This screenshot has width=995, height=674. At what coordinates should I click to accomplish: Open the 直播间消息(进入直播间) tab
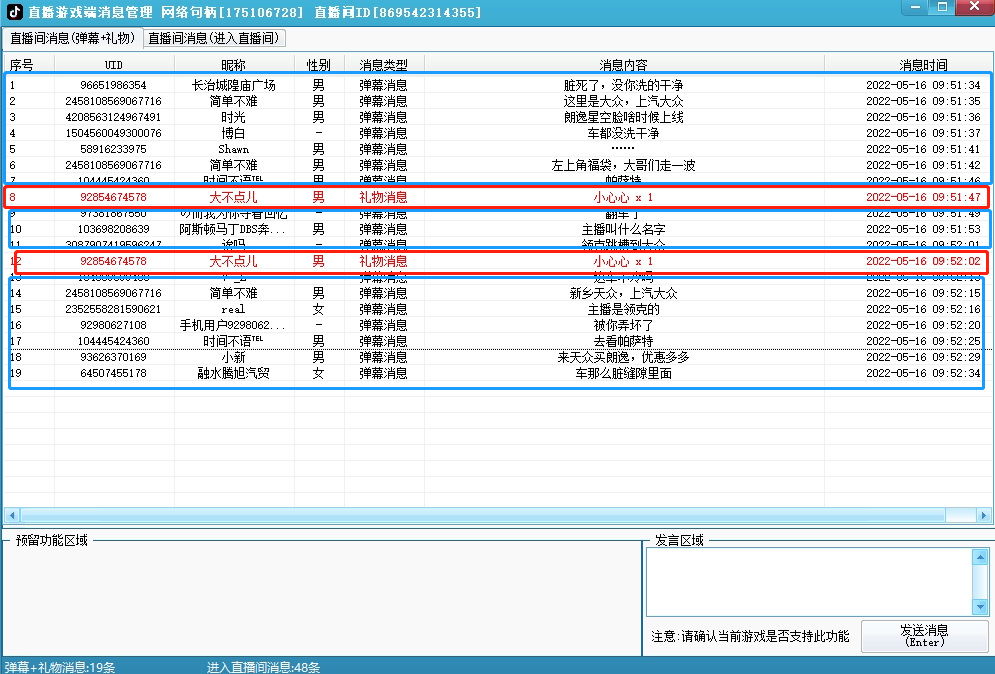click(x=214, y=38)
